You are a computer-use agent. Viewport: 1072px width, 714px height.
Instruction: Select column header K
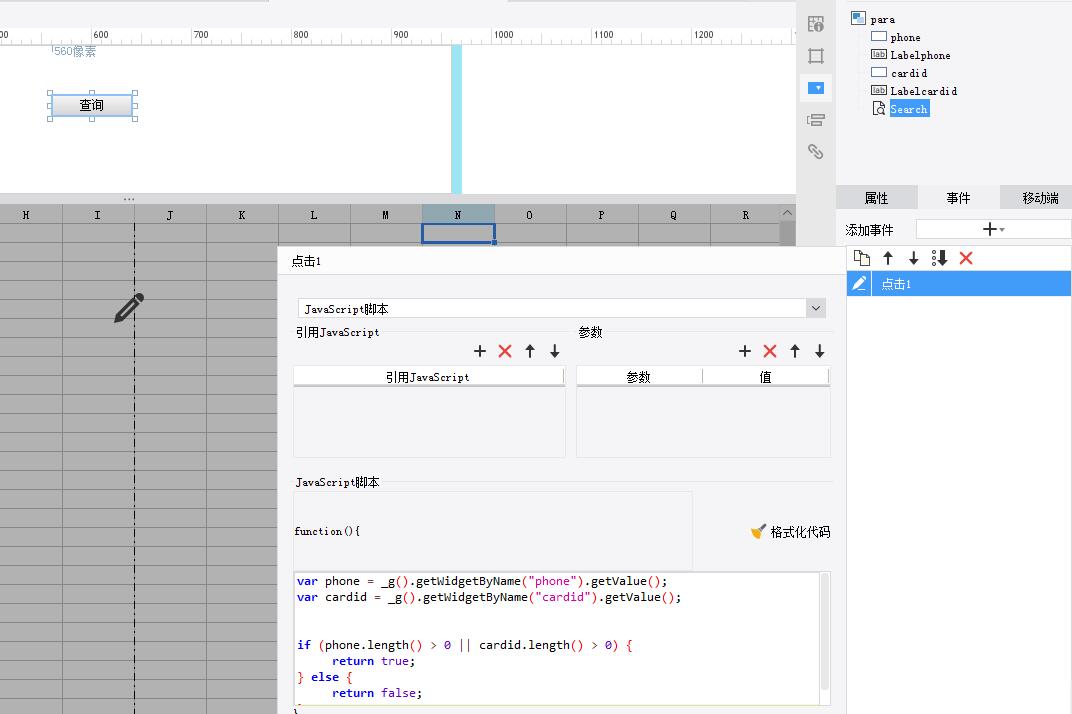(x=242, y=215)
